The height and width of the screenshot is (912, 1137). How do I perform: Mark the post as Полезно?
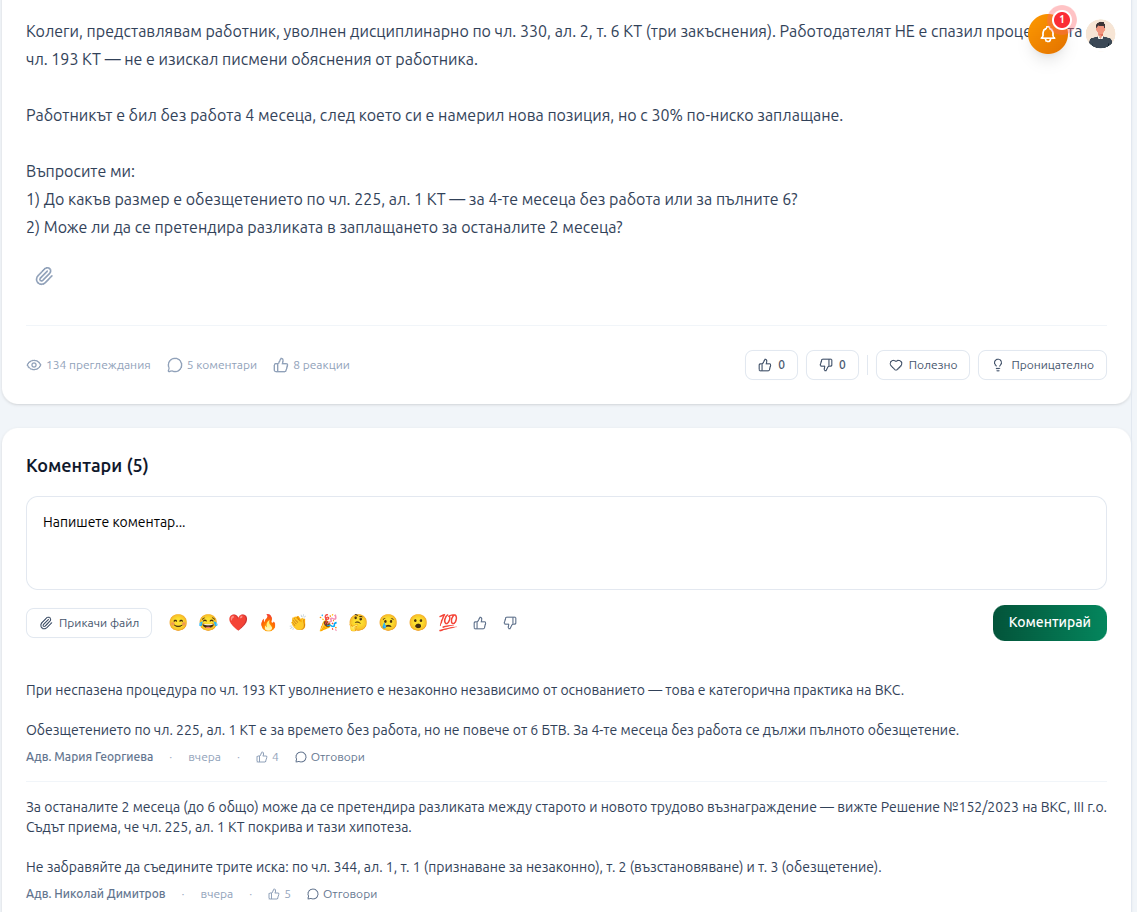click(x=923, y=365)
